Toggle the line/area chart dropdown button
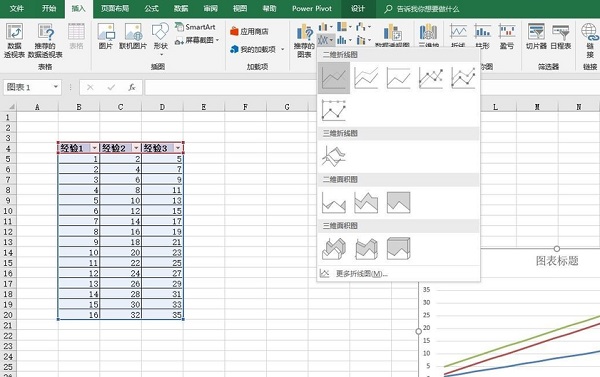 [326, 40]
